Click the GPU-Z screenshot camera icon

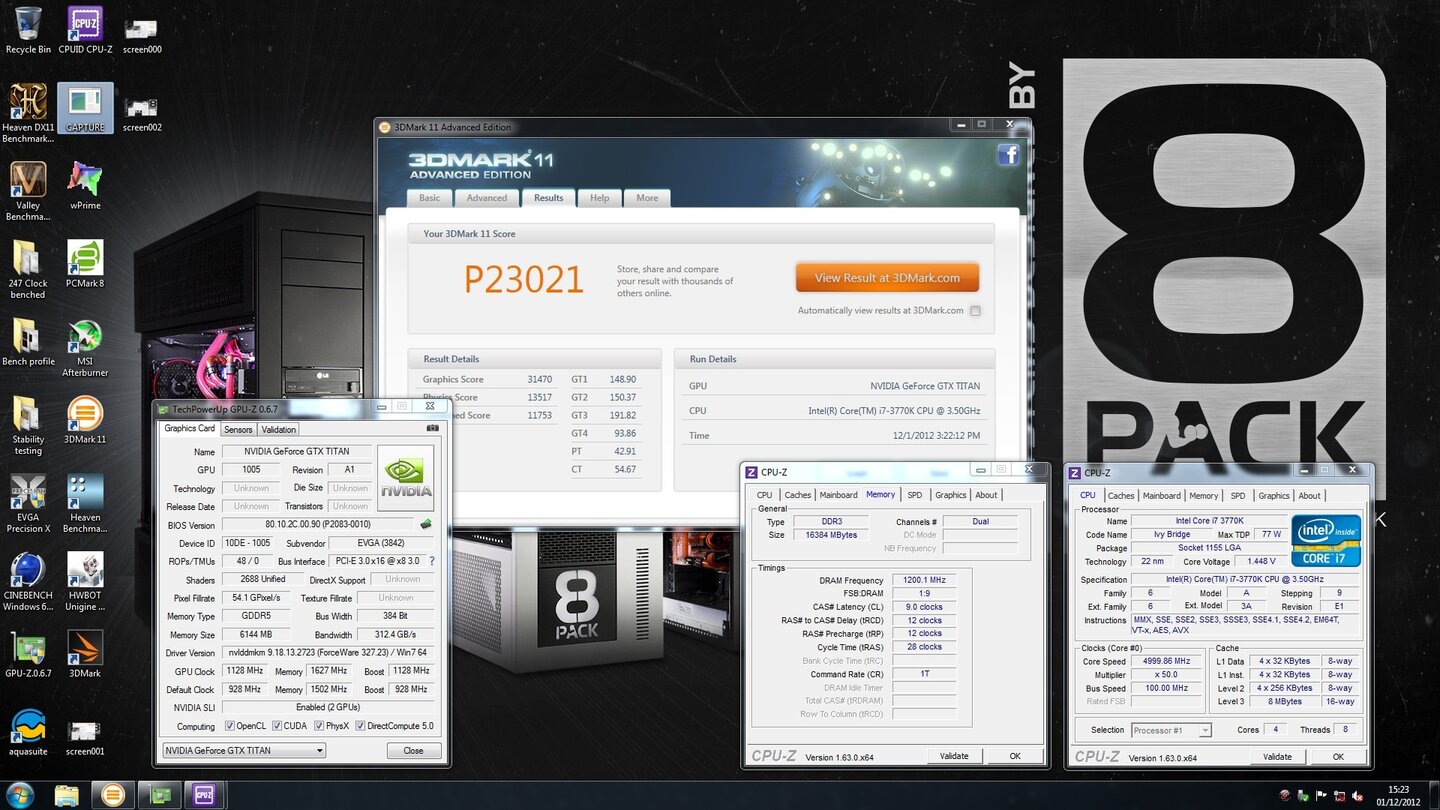[432, 428]
